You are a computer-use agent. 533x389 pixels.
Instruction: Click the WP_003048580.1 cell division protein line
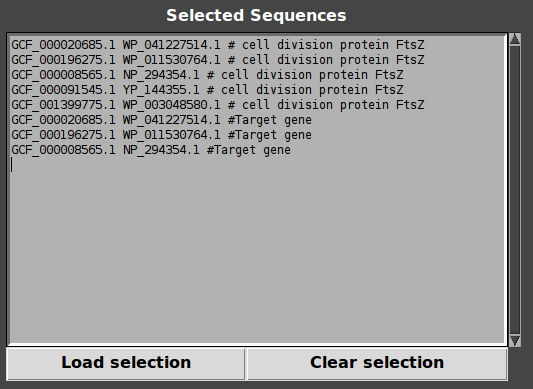[218, 105]
